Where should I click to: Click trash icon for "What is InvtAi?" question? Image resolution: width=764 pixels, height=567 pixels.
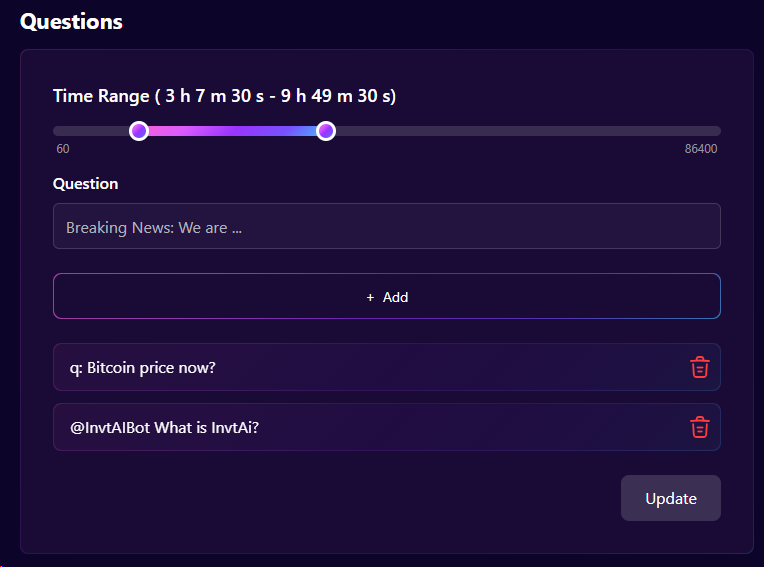(x=700, y=427)
